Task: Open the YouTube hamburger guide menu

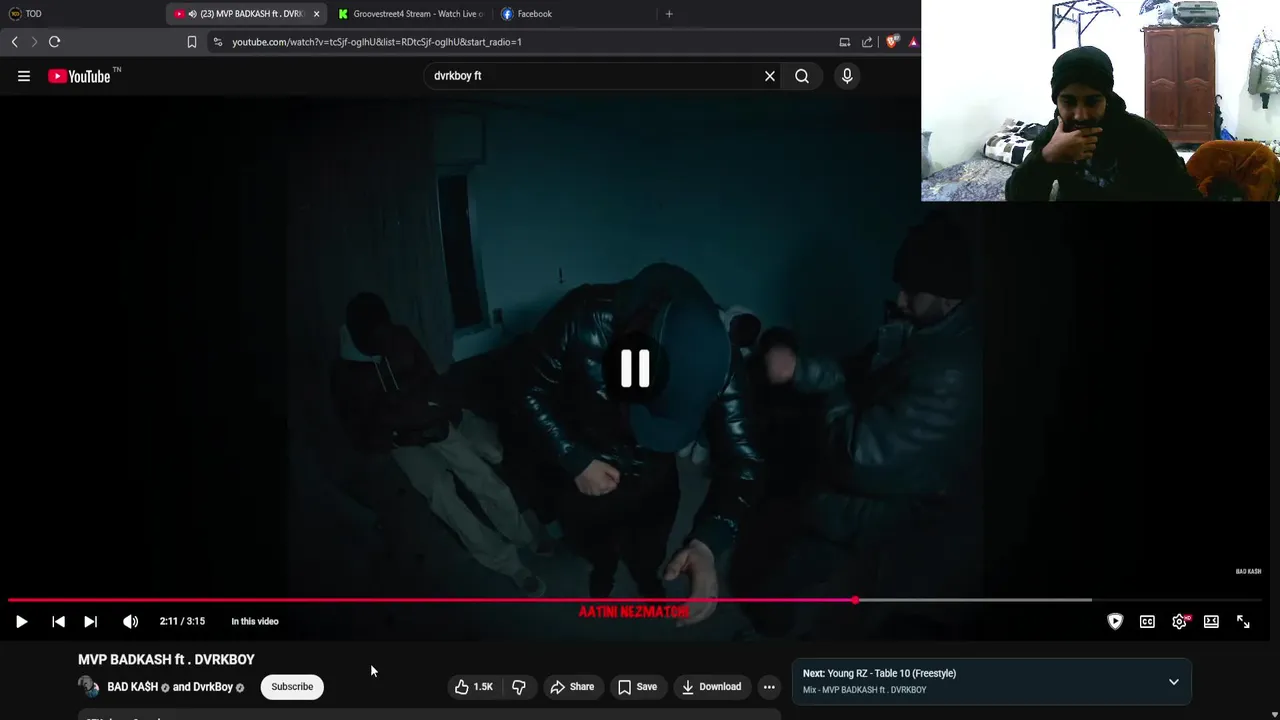Action: [x=24, y=76]
